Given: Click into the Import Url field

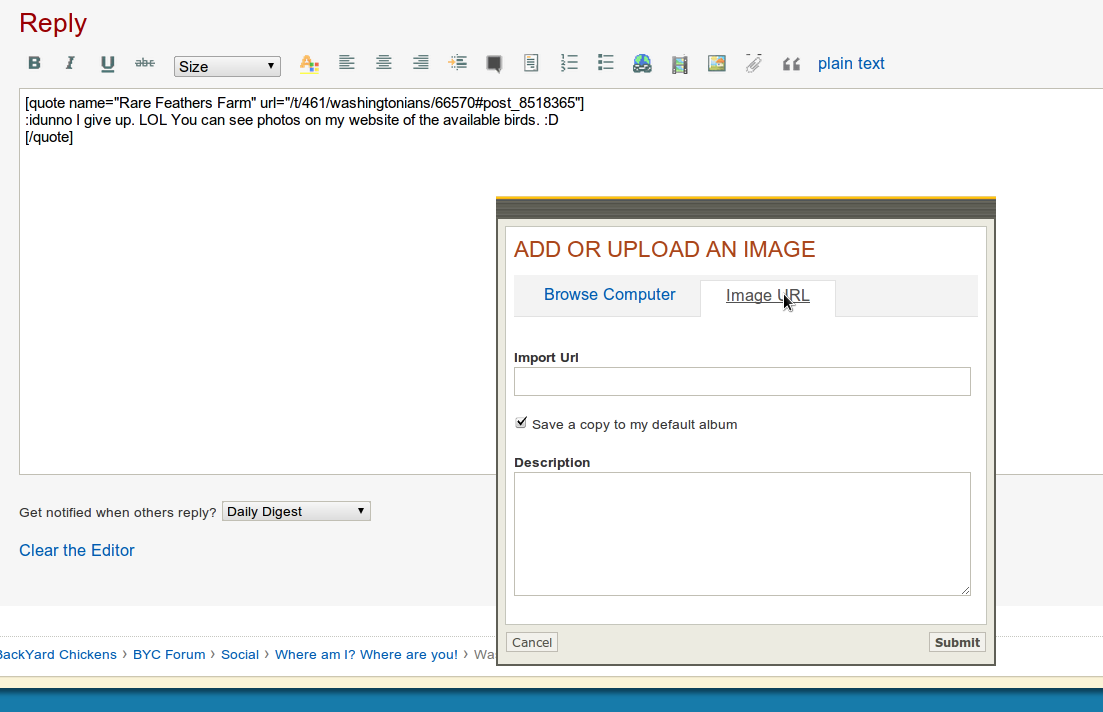Looking at the screenshot, I should point(741,381).
